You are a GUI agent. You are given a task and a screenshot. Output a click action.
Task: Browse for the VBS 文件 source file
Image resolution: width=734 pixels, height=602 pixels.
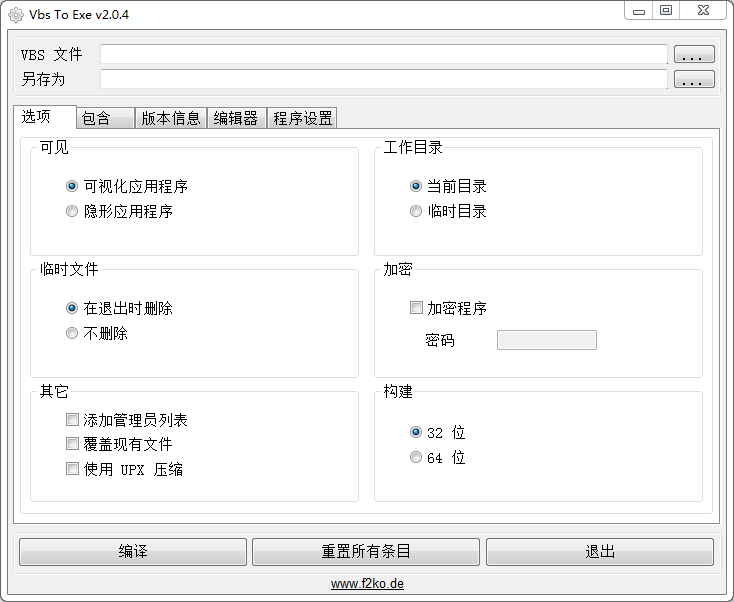click(693, 55)
